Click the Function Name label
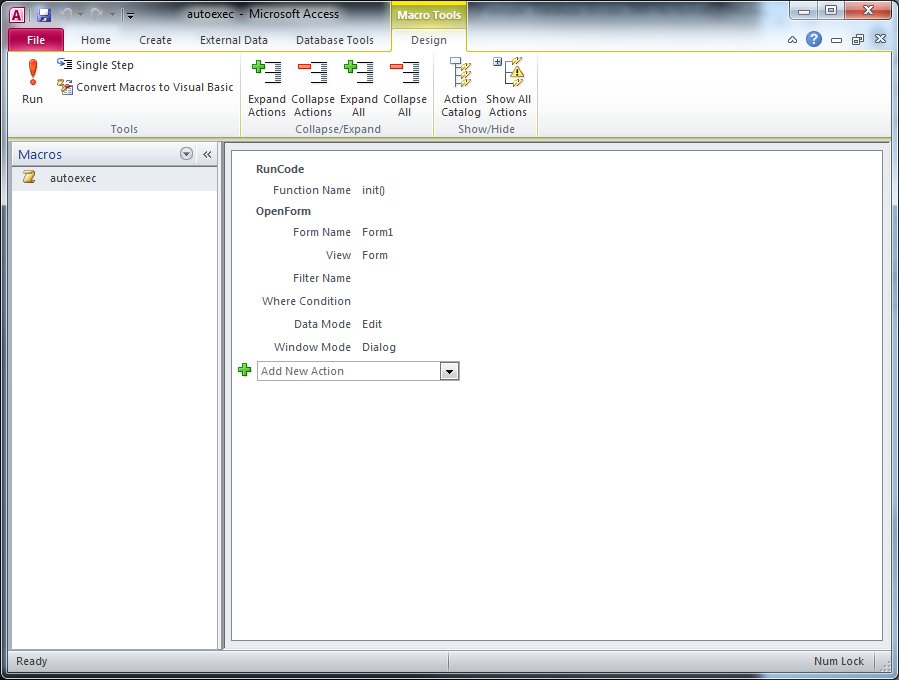 (x=312, y=190)
